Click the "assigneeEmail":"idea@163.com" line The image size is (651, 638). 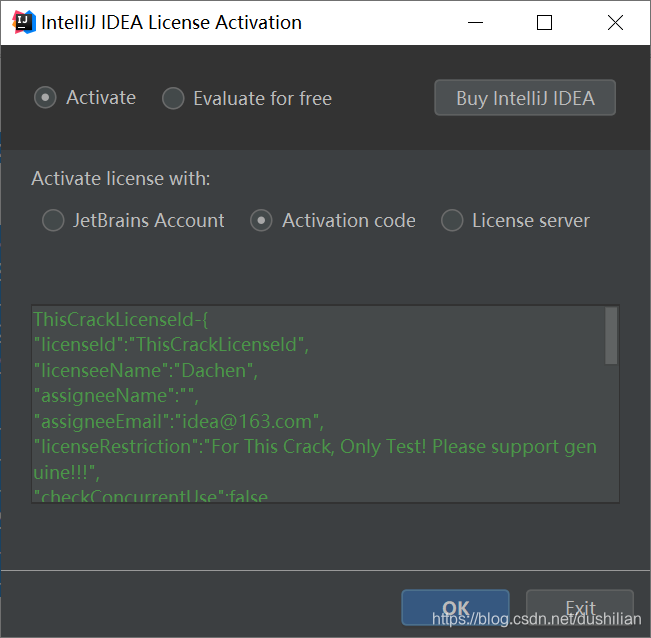pos(179,421)
